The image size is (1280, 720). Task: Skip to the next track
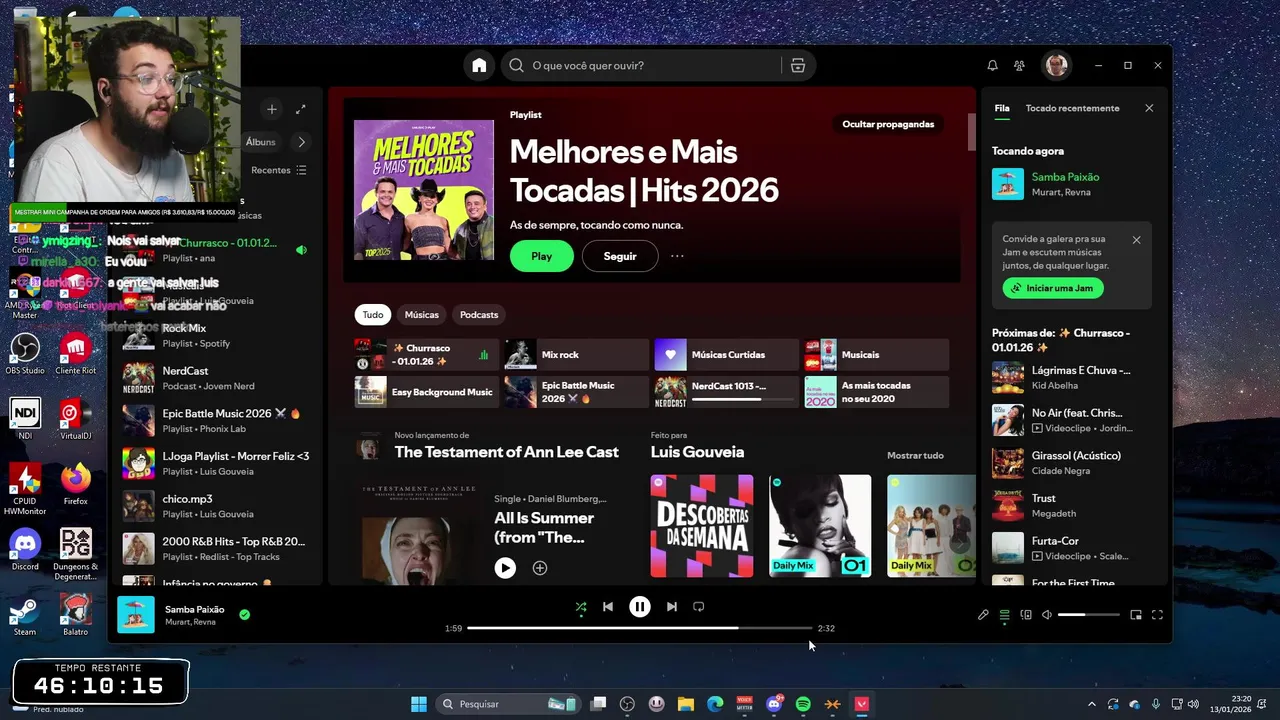coord(672,606)
